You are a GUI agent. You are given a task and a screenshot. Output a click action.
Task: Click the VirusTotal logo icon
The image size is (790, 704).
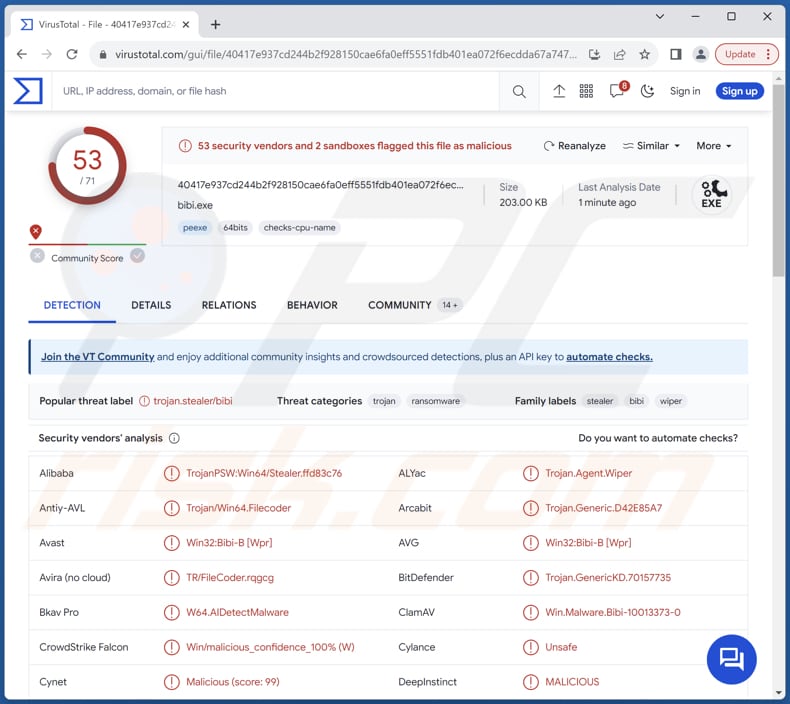pos(28,91)
